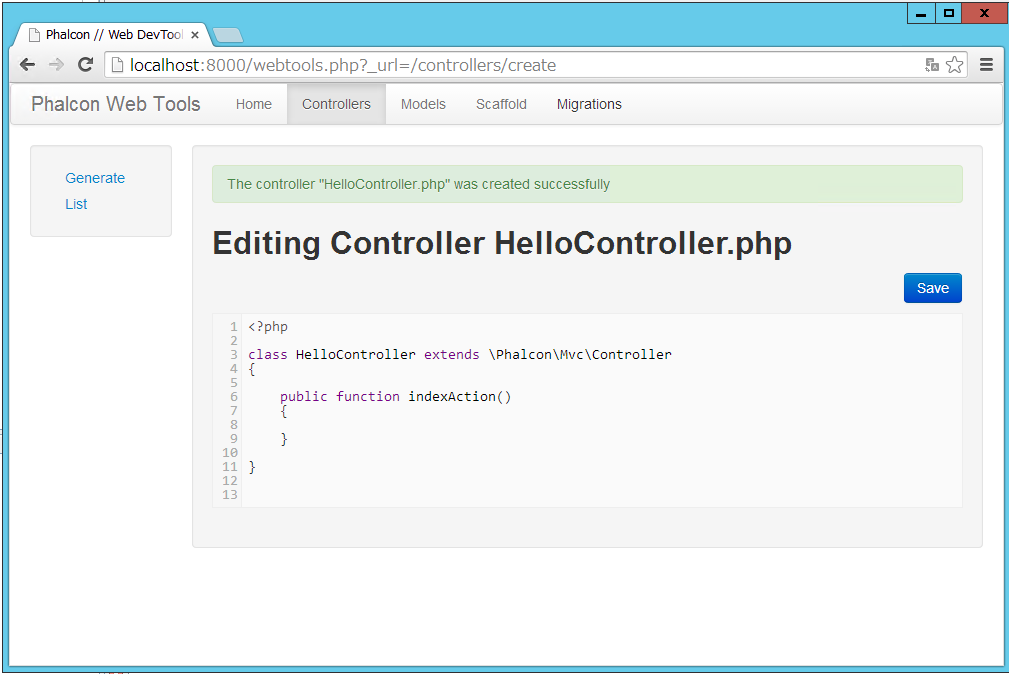This screenshot has height=674, width=1009.
Task: Go to the Home menu item
Action: (x=254, y=104)
